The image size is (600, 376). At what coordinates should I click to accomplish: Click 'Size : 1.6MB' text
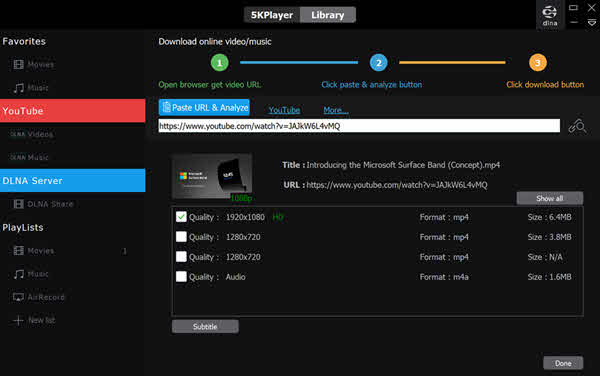point(549,277)
